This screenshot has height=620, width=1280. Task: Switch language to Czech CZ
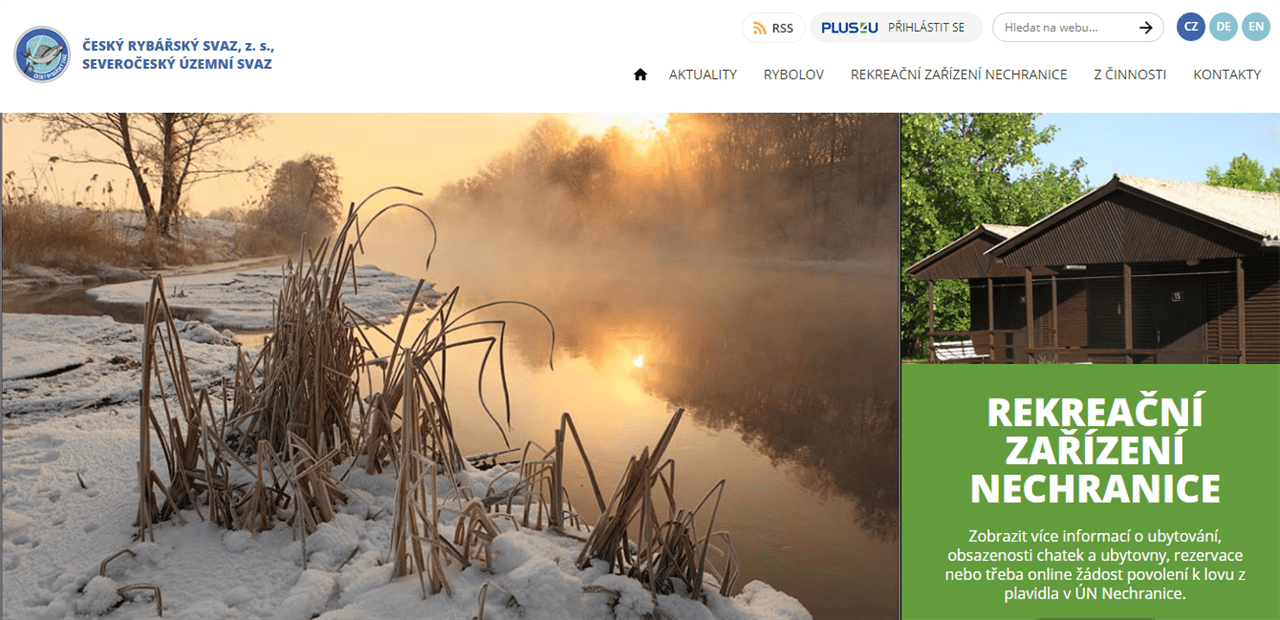tap(1190, 27)
